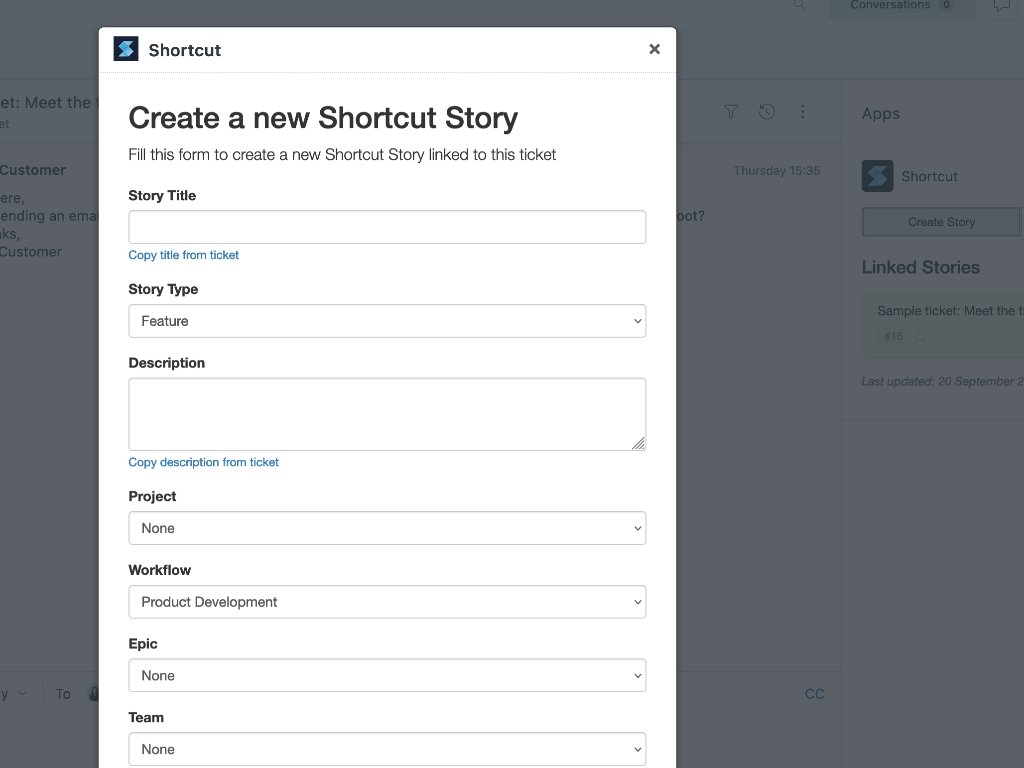Click the Shortcut app icon in Apps panel
The width and height of the screenshot is (1024, 768).
point(877,176)
